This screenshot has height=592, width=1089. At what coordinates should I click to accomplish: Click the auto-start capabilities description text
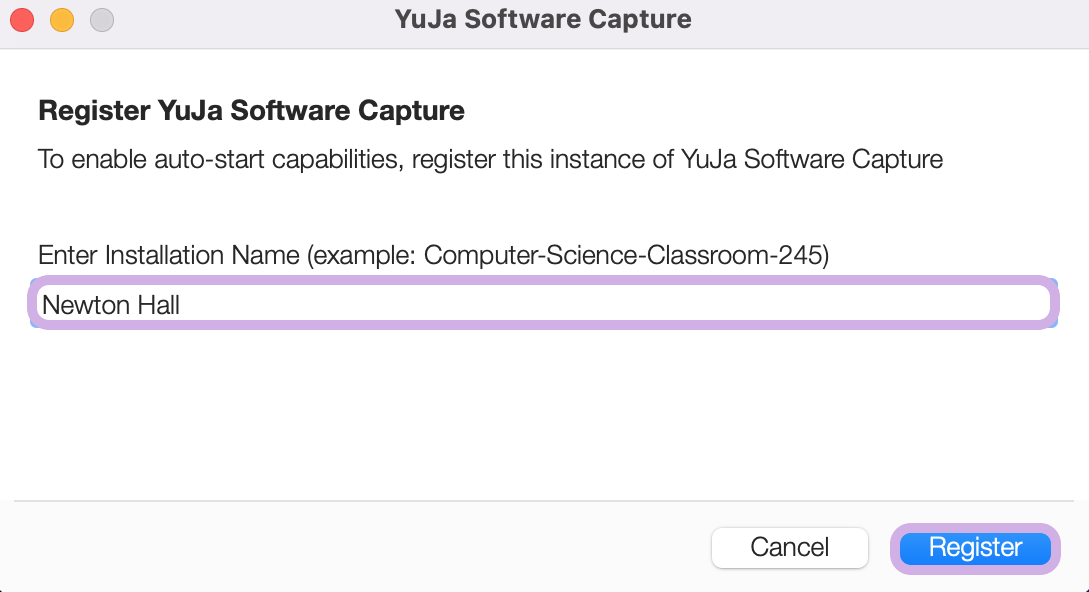490,158
